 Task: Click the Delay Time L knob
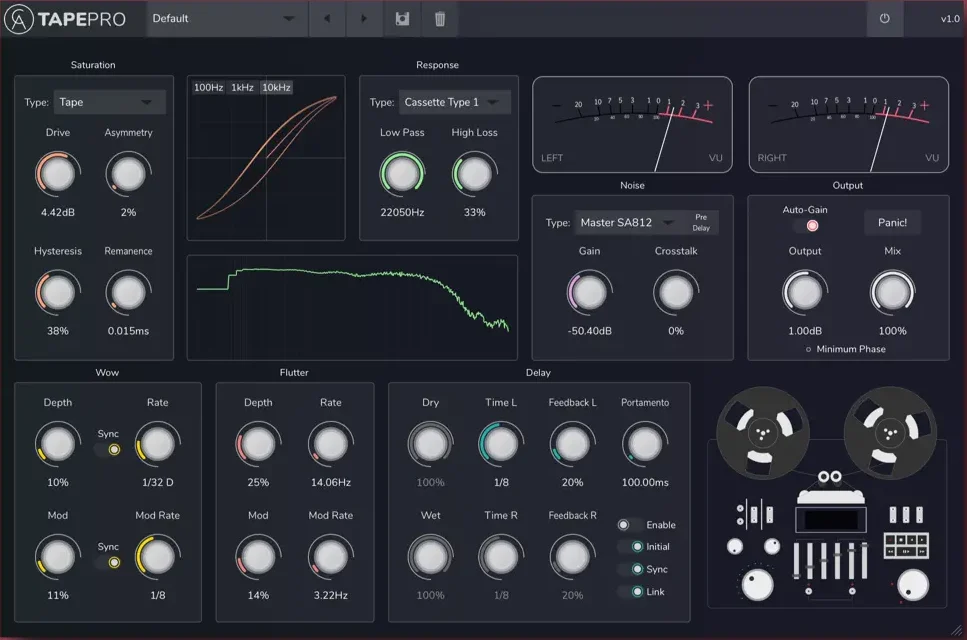coord(501,444)
